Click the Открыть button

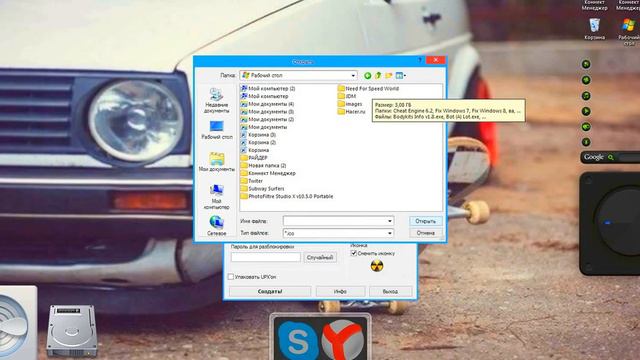[x=425, y=221]
